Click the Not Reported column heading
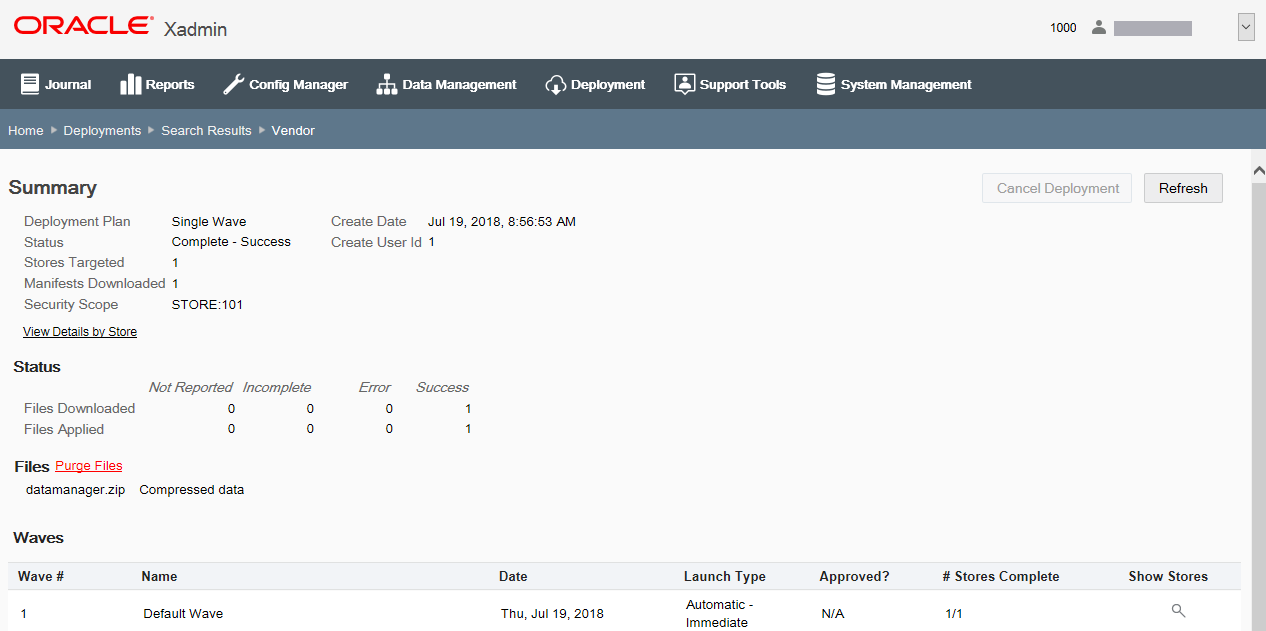 tap(190, 387)
